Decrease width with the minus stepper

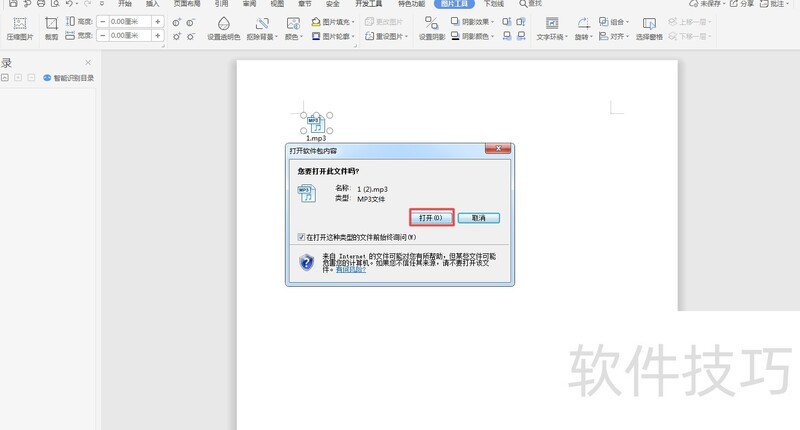click(x=103, y=36)
